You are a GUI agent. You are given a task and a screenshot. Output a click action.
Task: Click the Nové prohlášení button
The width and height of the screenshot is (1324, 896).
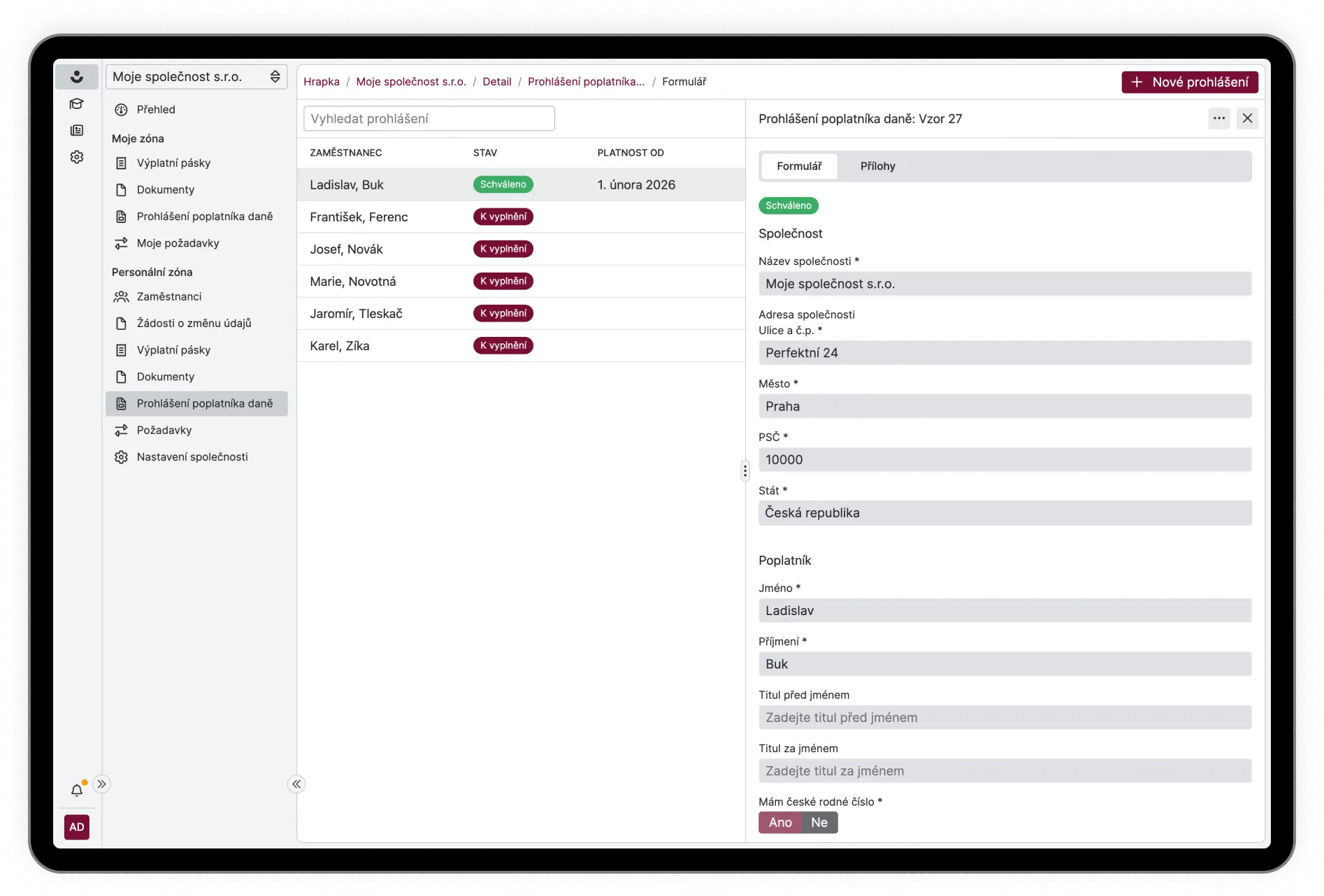(1190, 82)
